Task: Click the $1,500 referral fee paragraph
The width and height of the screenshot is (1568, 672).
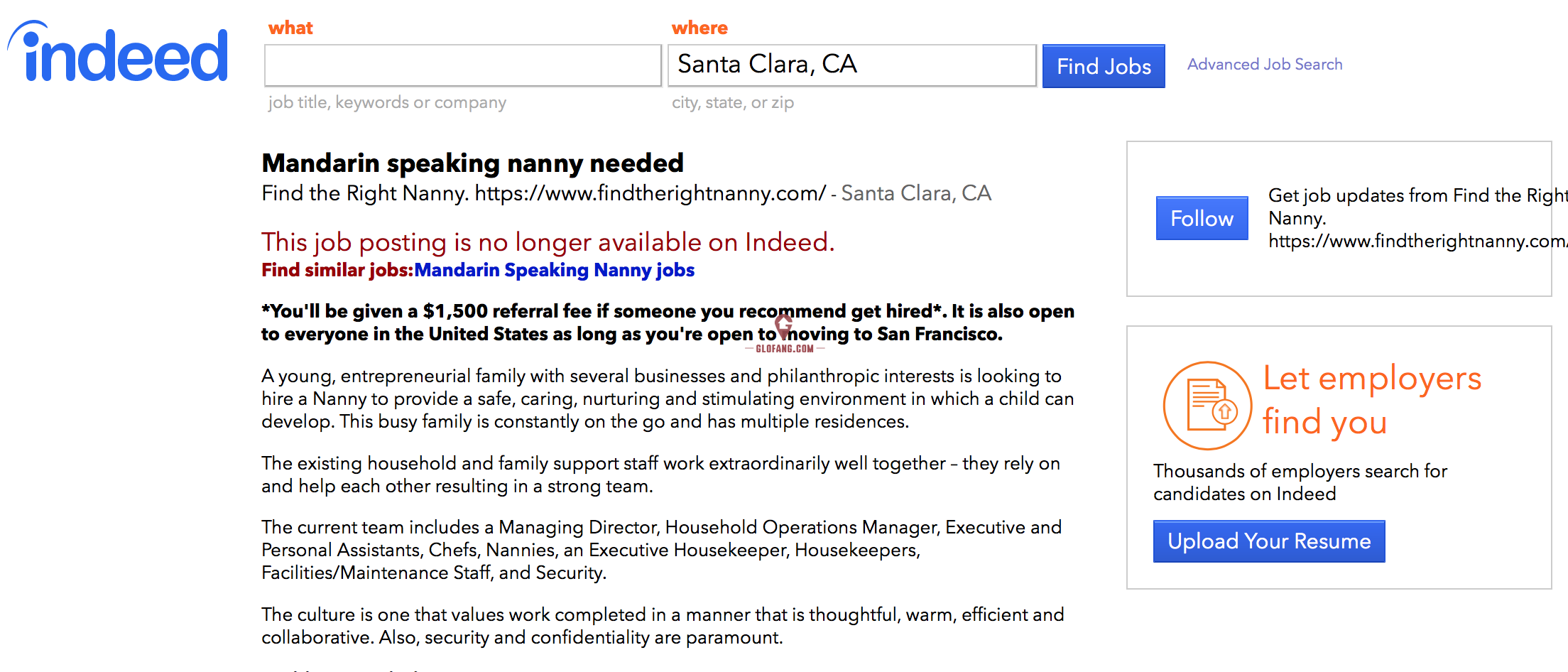Action: click(668, 323)
